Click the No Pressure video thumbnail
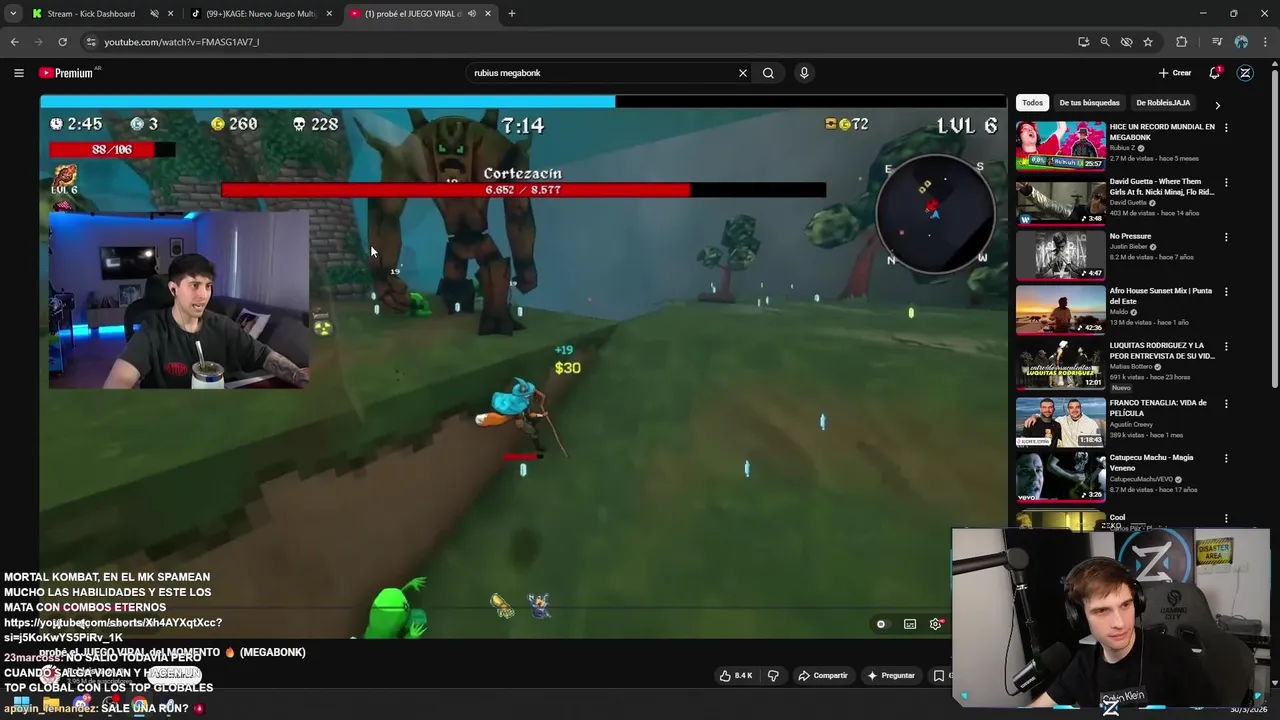The width and height of the screenshot is (1280, 720). coord(1061,255)
